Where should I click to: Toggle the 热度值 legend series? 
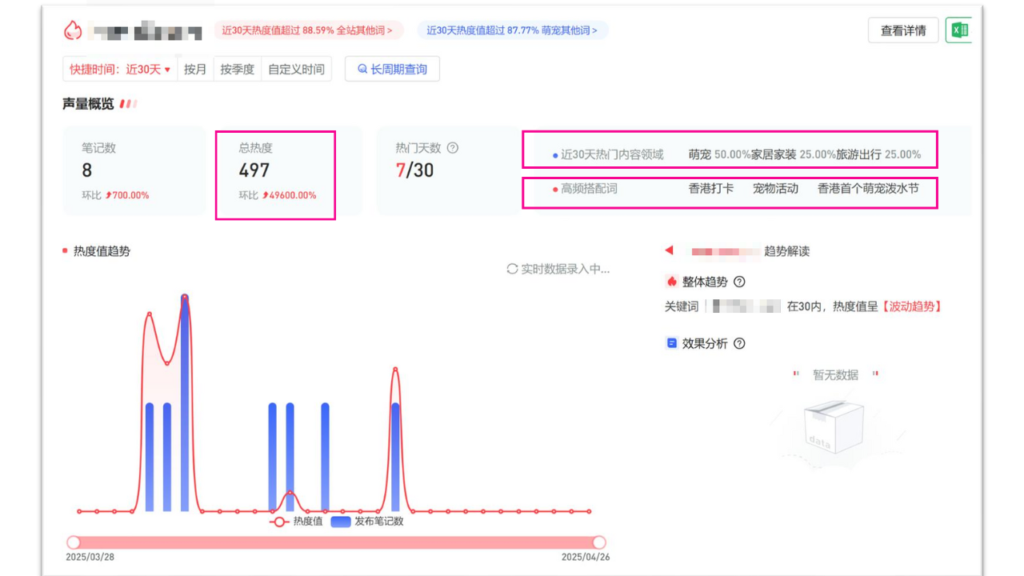click(295, 521)
